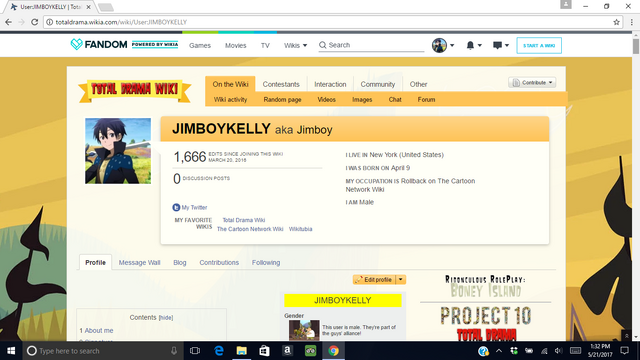640x360 pixels.
Task: Open the Action Center notification icon
Action: [624, 351]
